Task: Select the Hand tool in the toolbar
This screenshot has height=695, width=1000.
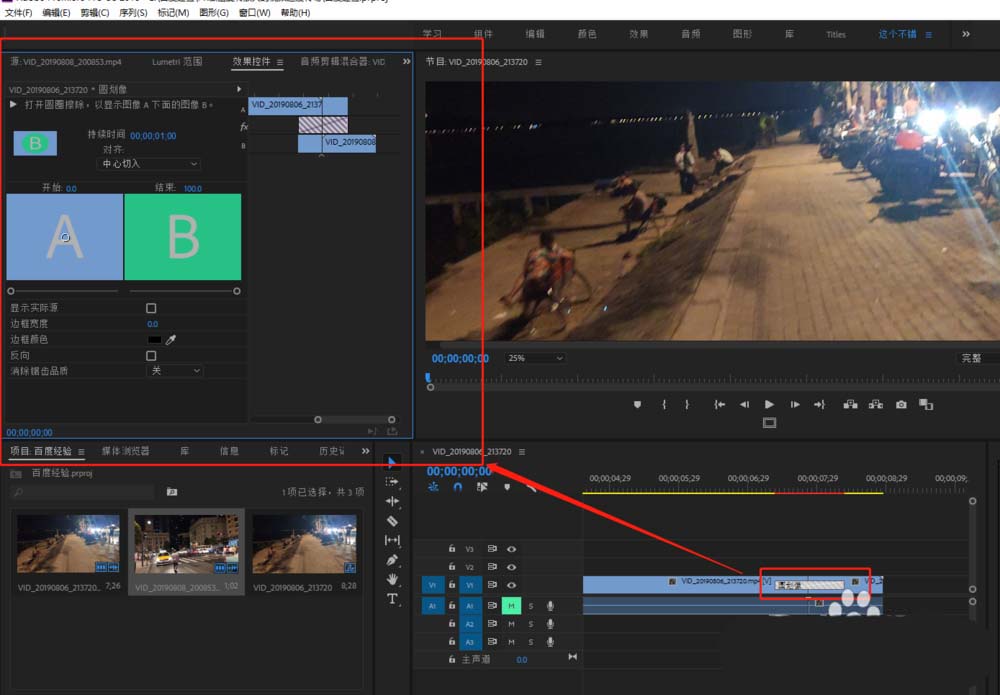Action: [392, 579]
